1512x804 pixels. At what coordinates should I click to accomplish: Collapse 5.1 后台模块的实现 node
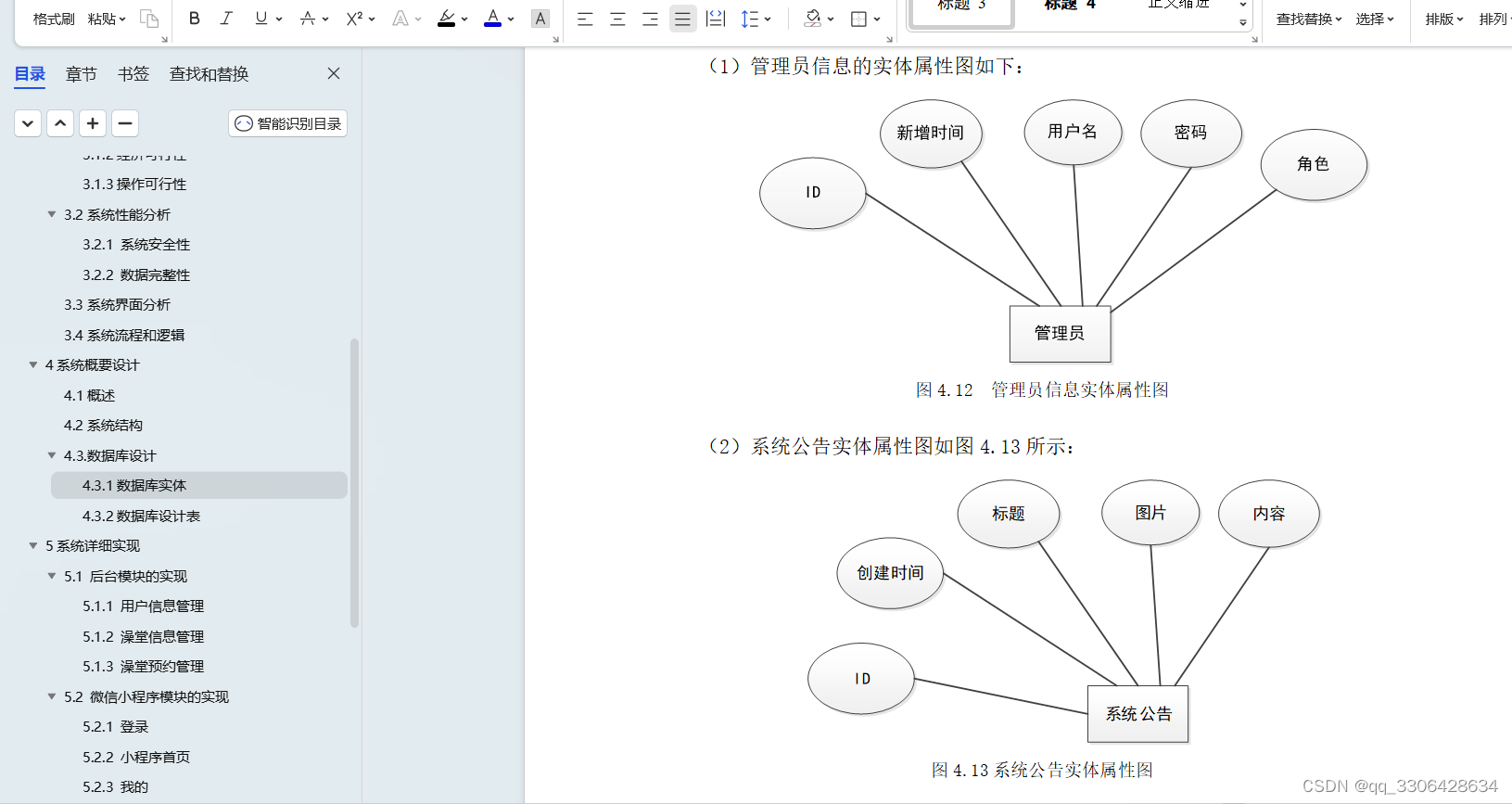52,576
